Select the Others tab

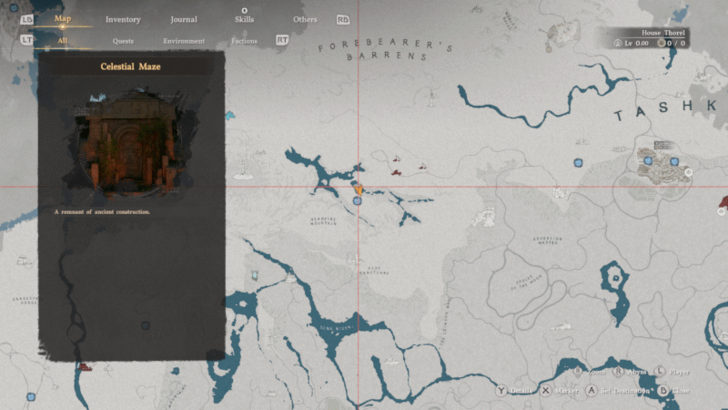point(305,20)
